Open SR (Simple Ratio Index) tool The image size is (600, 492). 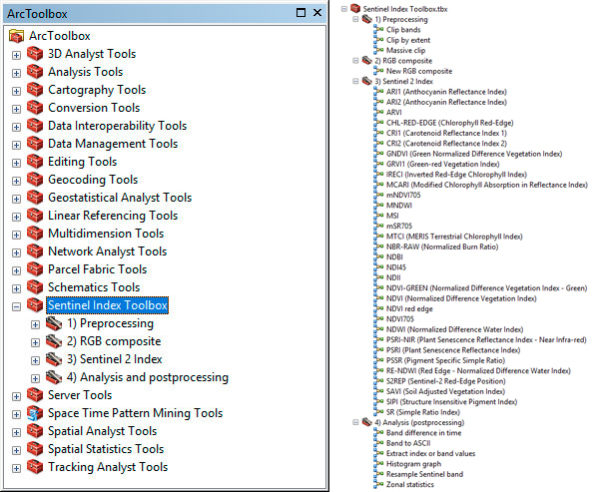click(x=423, y=412)
